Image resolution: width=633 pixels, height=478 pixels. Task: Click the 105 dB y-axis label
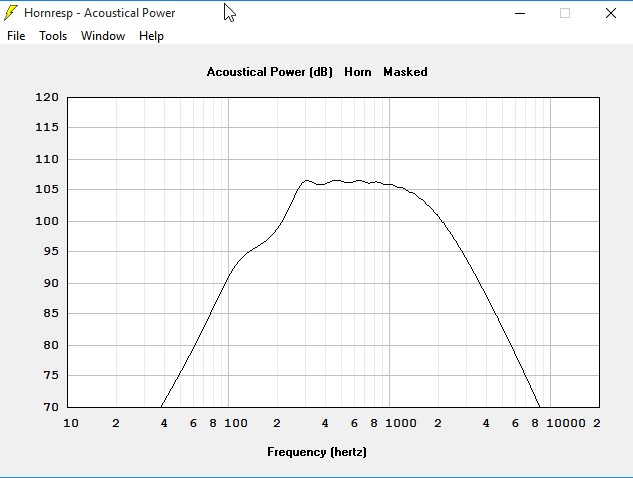tap(47, 189)
